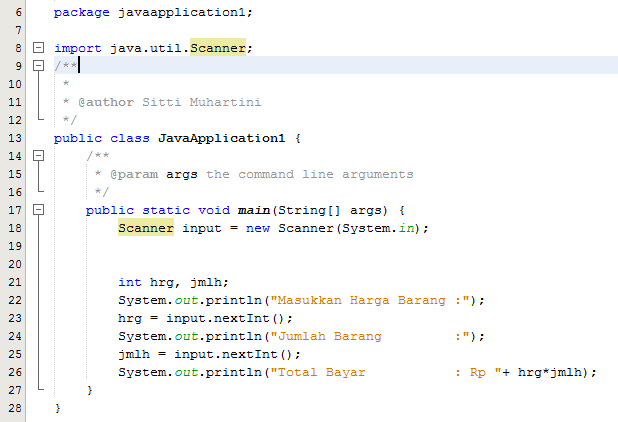Click the 'println' call on line 24
The width and height of the screenshot is (618, 422).
[234, 336]
